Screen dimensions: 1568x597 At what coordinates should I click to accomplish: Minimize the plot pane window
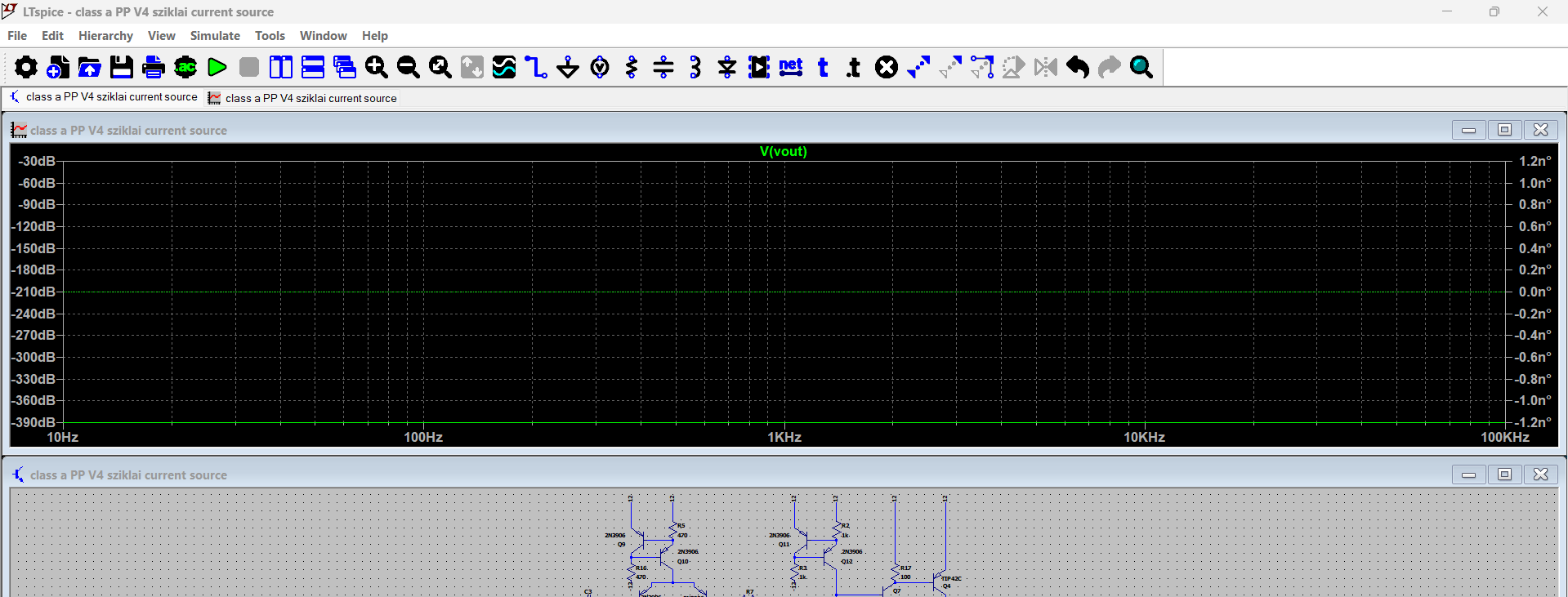tap(1468, 130)
